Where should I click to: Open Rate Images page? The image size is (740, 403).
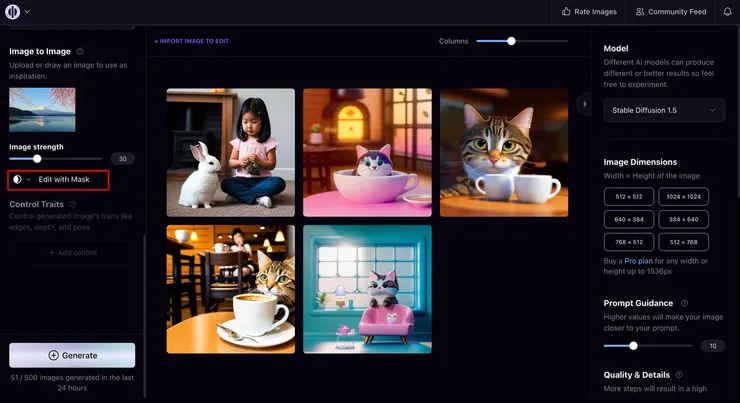[589, 12]
